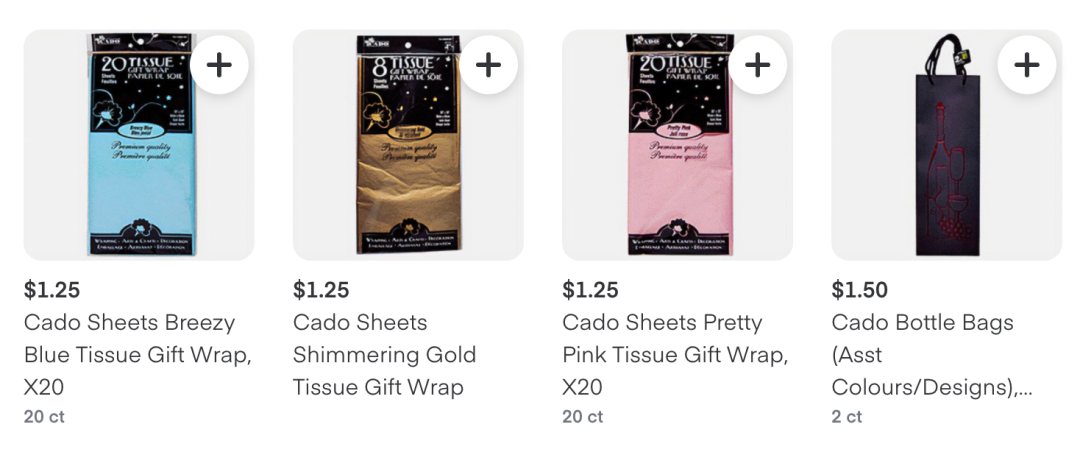The image size is (1080, 455).
Task: Select the $1.25 price of Shimmering Gold item
Action: pos(321,290)
